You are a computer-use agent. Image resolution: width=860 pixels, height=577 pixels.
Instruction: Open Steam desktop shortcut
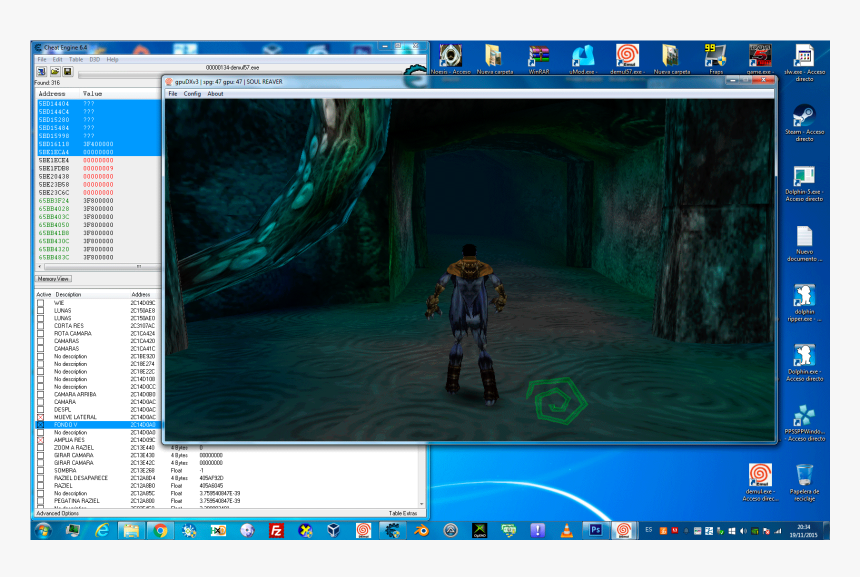pos(804,123)
